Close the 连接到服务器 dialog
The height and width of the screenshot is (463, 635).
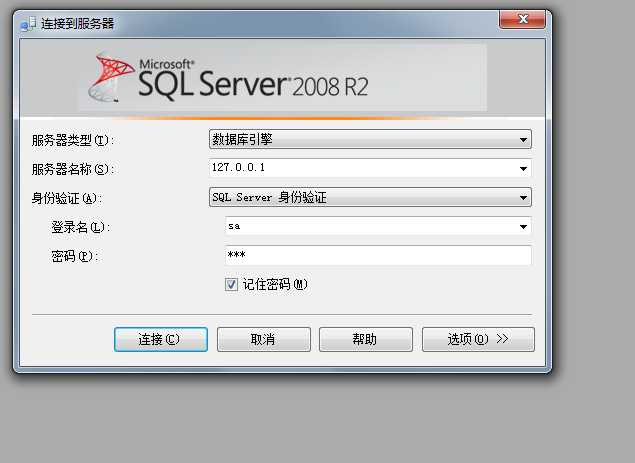click(x=522, y=19)
